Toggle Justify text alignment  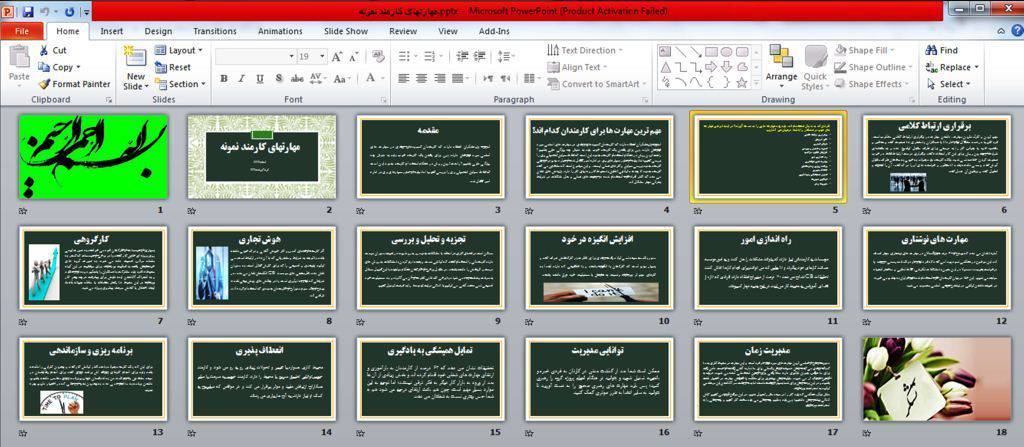click(458, 78)
